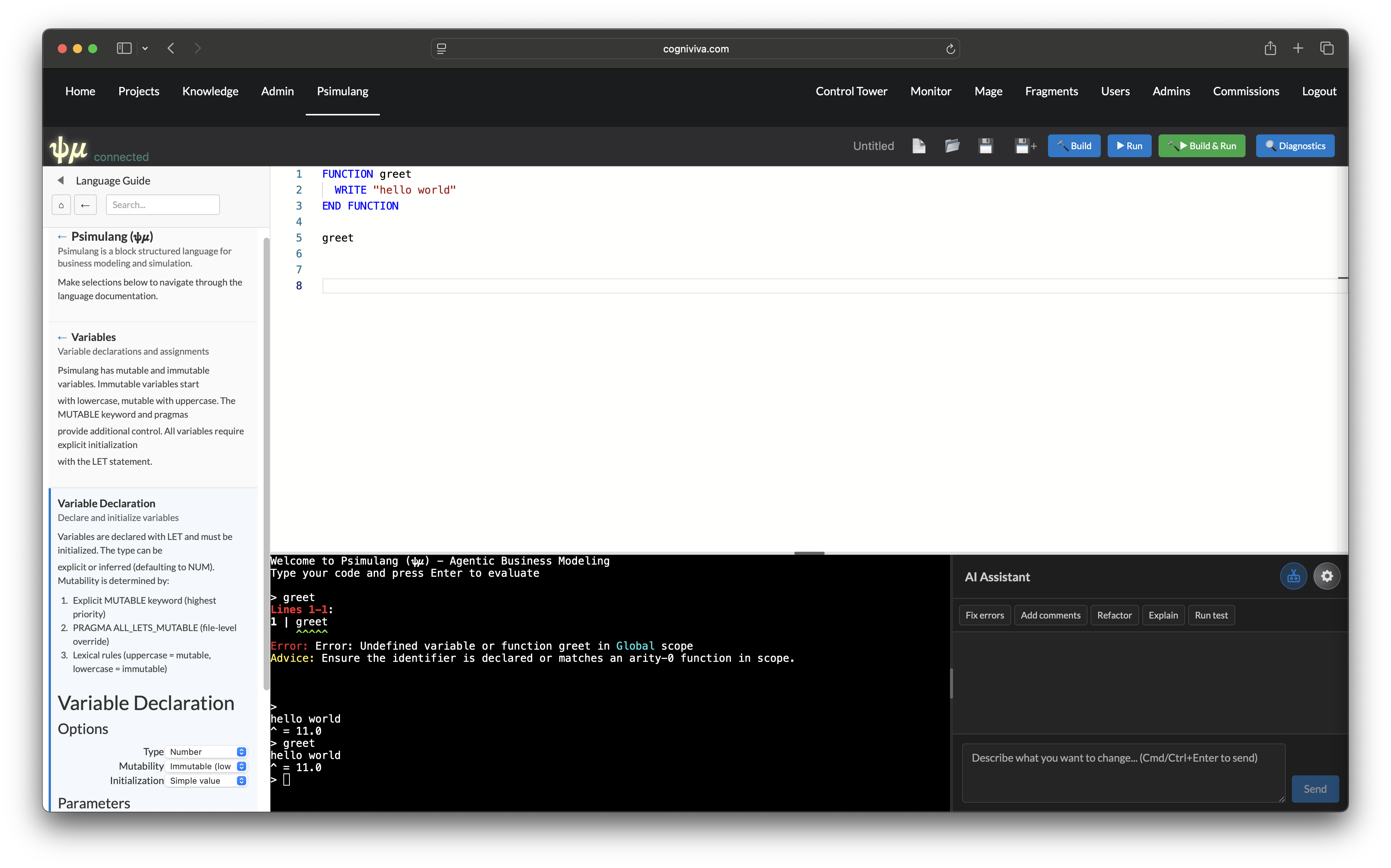Click the AI Assistant robot icon
Viewport: 1391px width, 868px height.
(1293, 576)
